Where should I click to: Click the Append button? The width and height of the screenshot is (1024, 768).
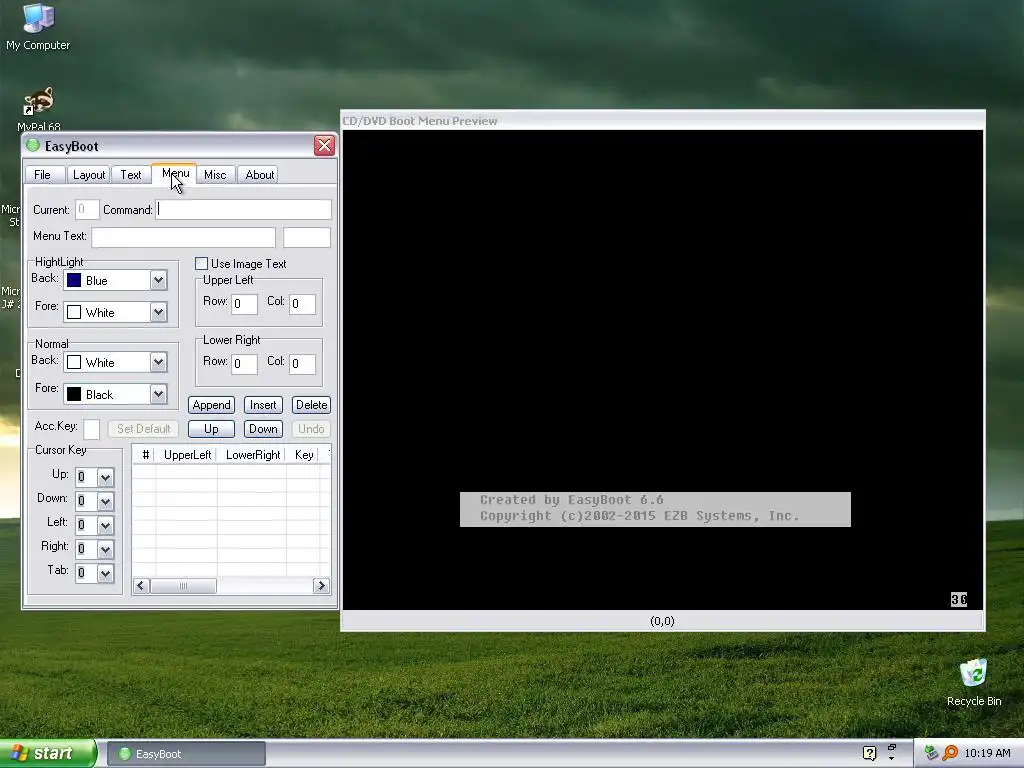point(211,405)
